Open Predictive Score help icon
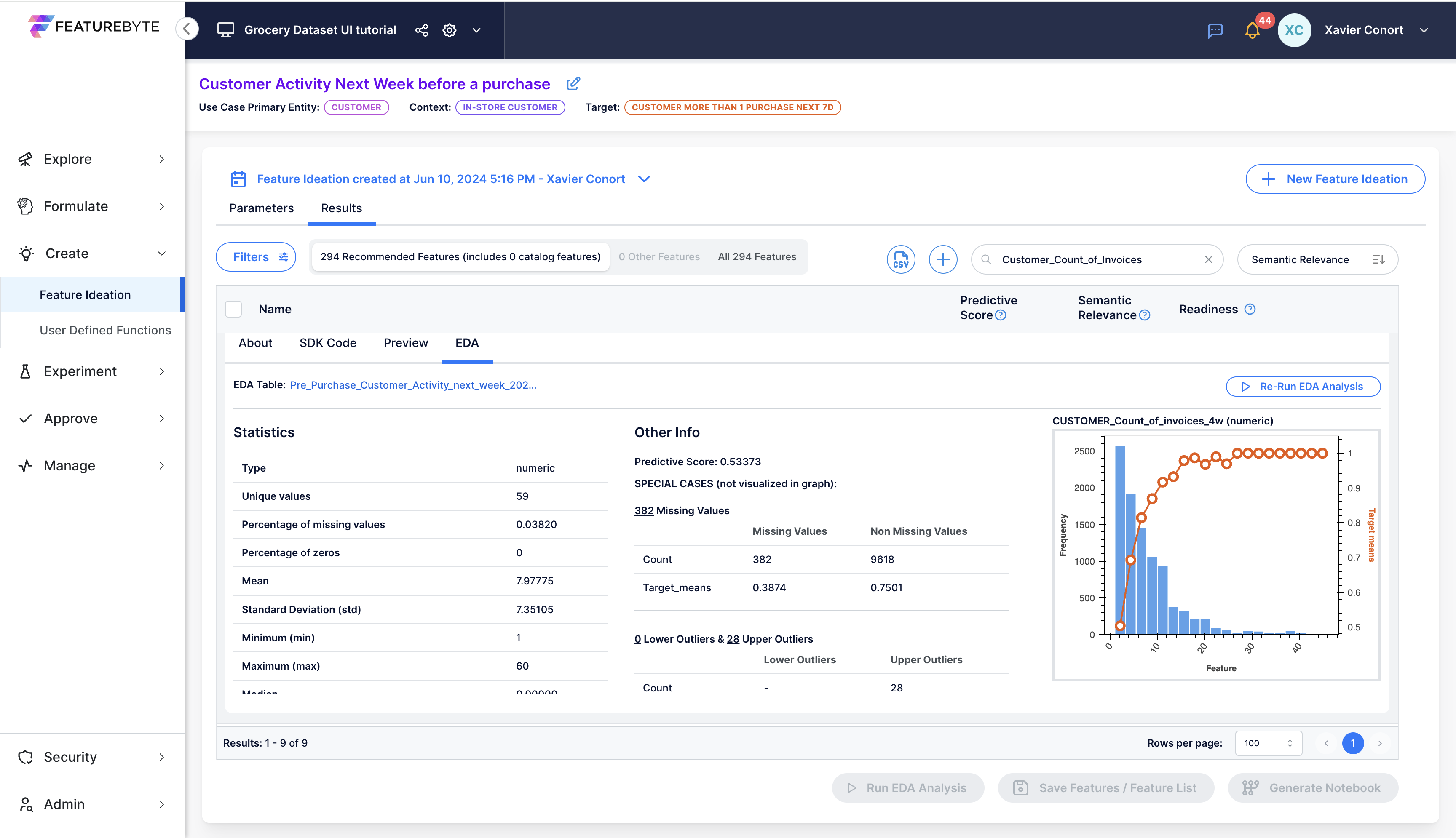This screenshot has width=1456, height=838. coord(1001,315)
